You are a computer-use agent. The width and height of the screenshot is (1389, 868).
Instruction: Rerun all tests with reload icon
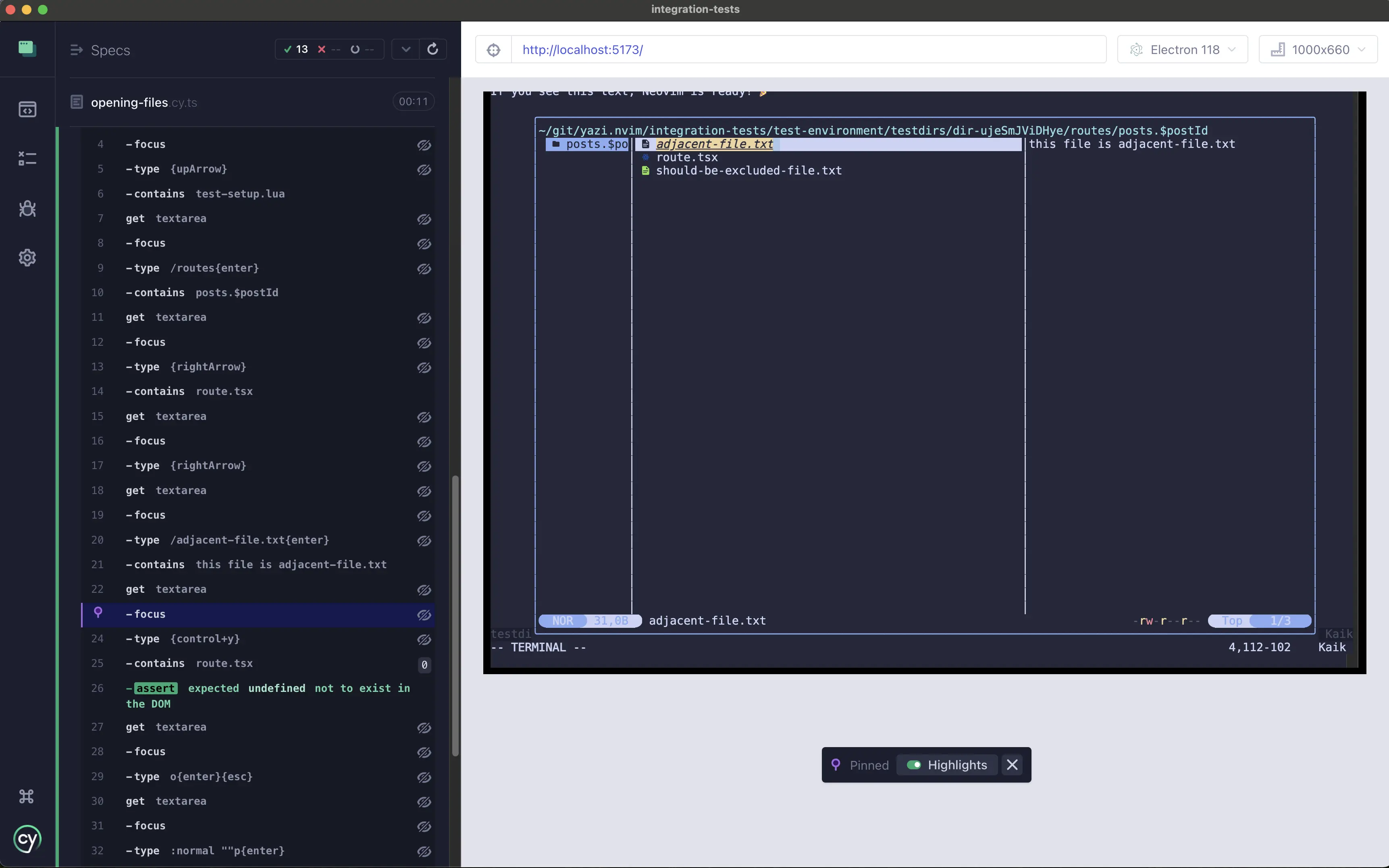[x=433, y=50]
